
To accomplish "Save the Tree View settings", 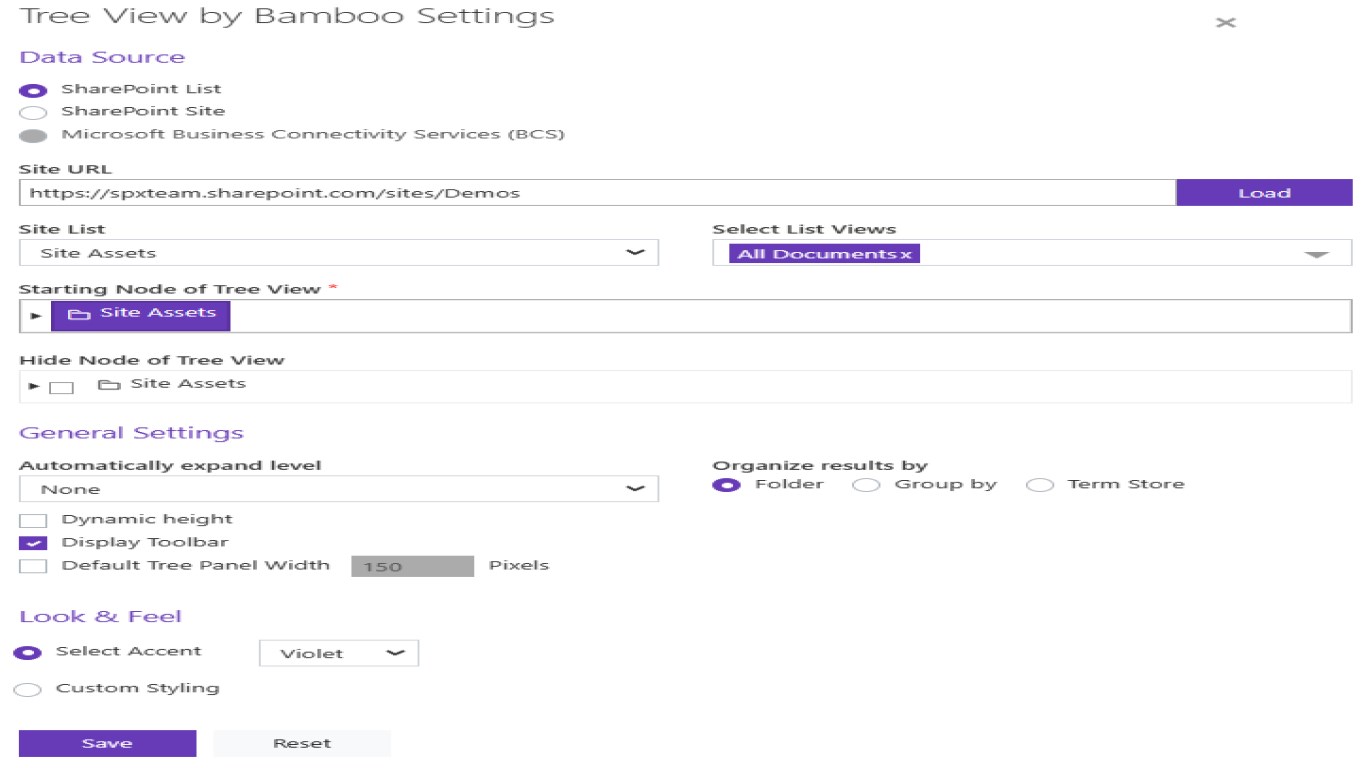I will click(x=107, y=743).
